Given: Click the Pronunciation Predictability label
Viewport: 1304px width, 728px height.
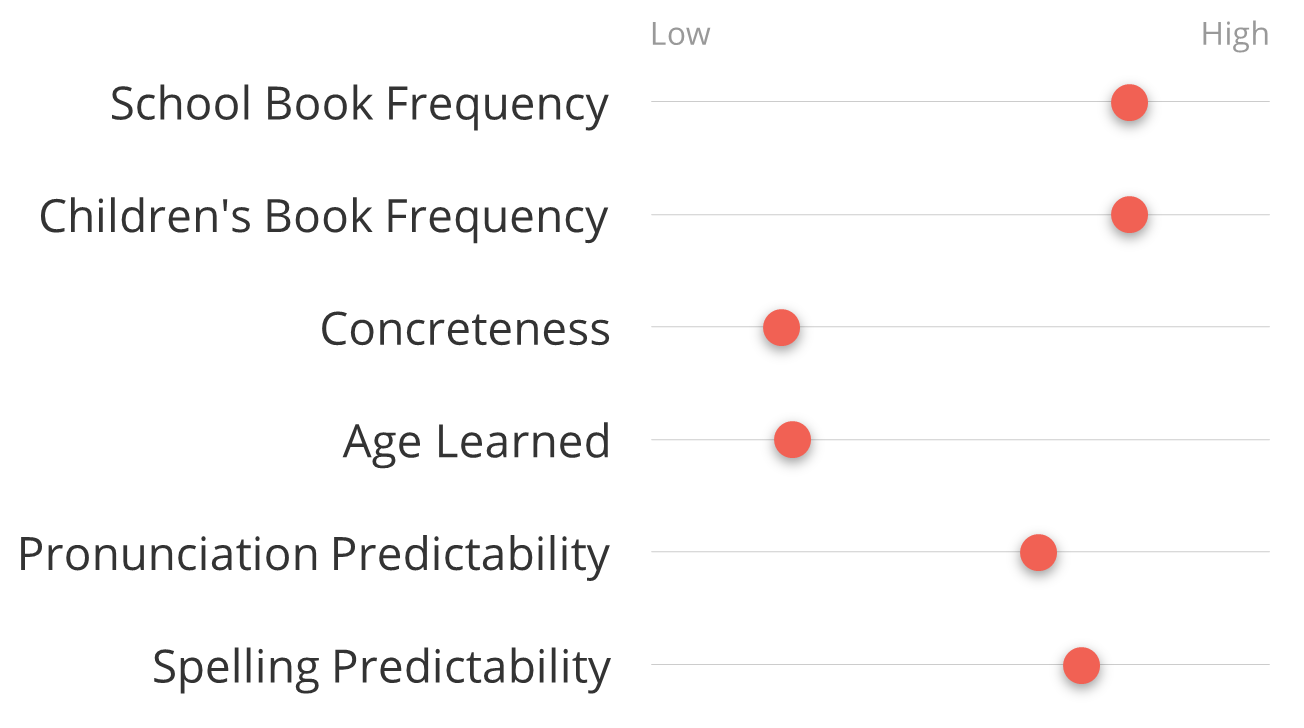Looking at the screenshot, I should click(313, 554).
